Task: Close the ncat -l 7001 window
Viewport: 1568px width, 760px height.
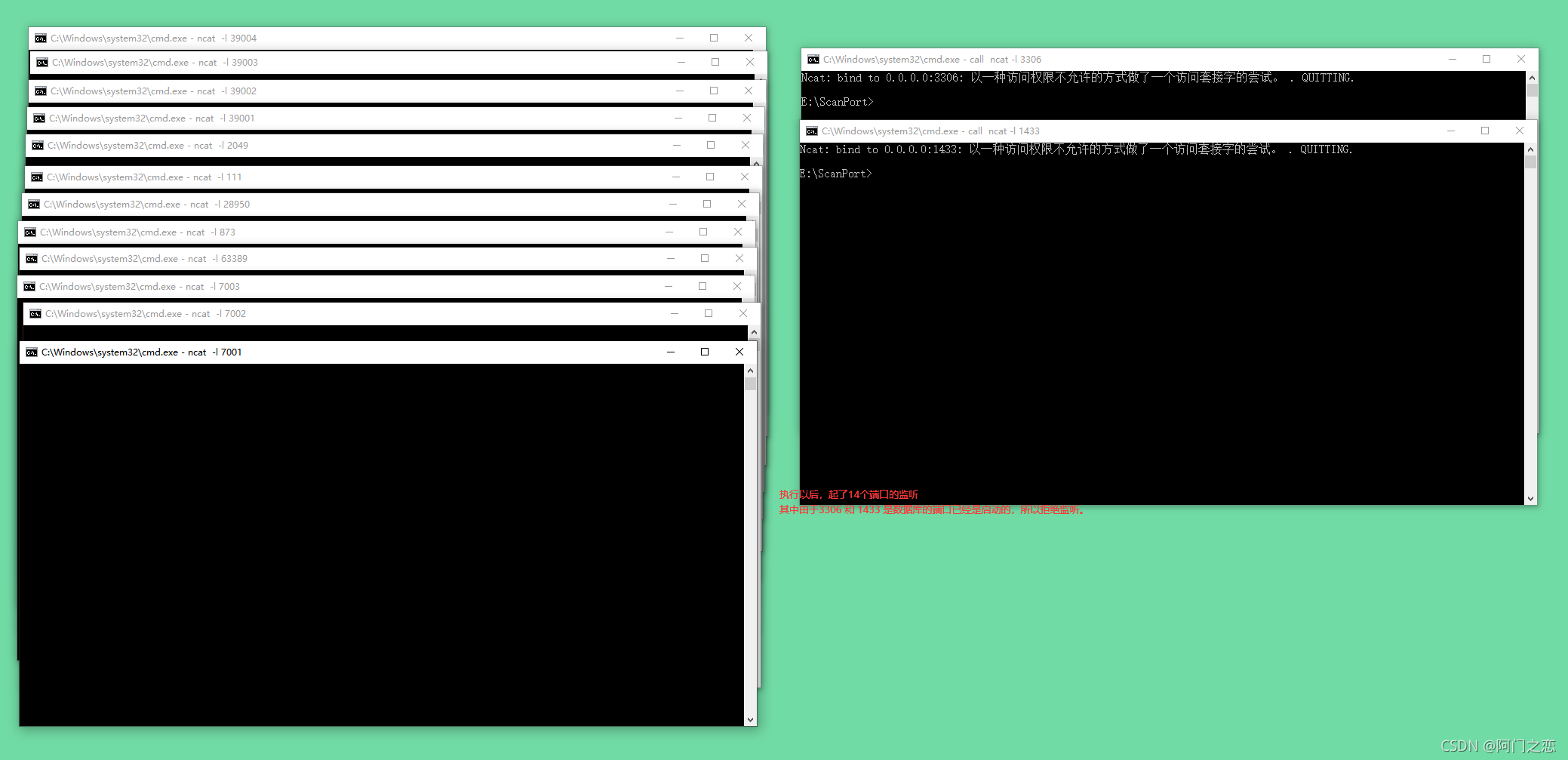Action: pos(739,352)
